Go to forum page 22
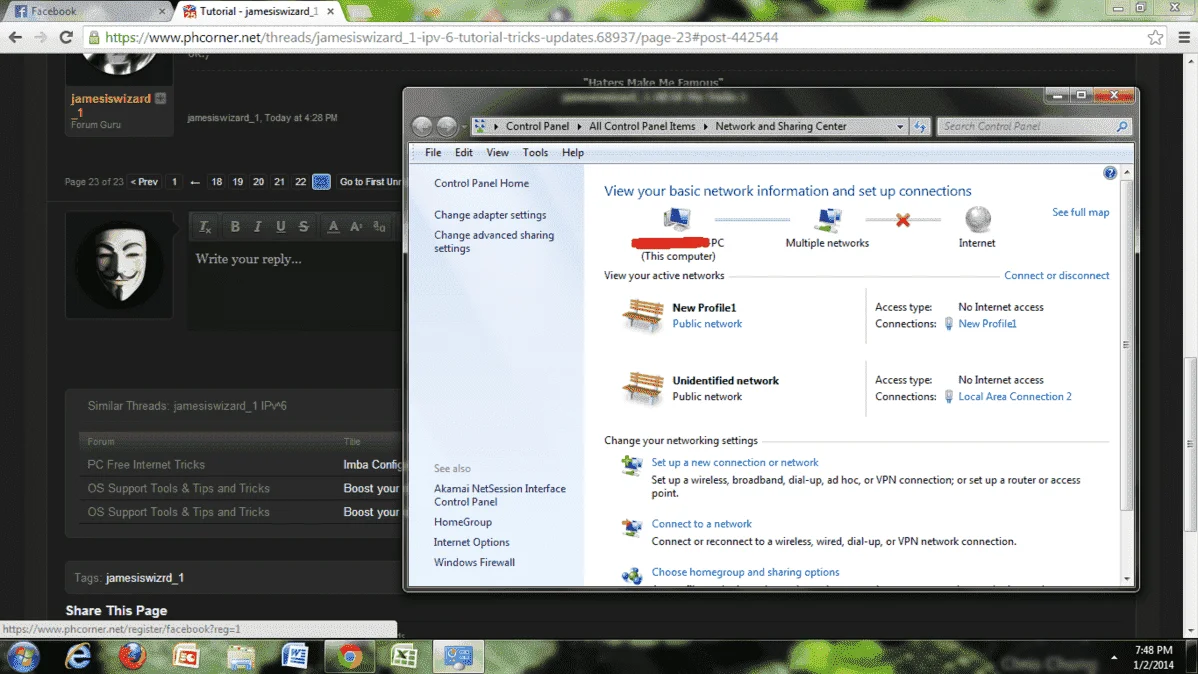The width and height of the screenshot is (1198, 674). (x=300, y=181)
